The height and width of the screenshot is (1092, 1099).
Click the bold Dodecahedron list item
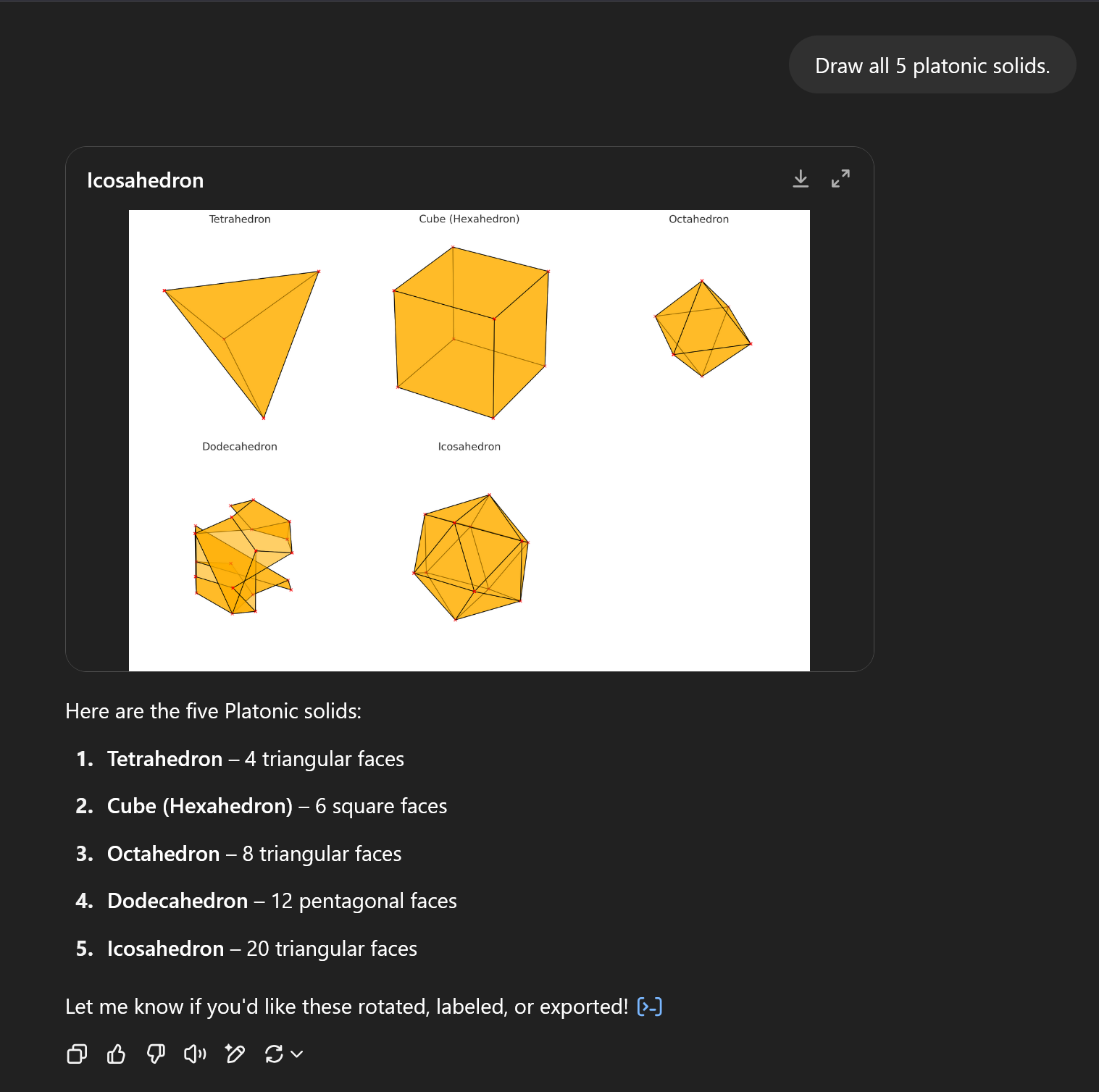(177, 901)
